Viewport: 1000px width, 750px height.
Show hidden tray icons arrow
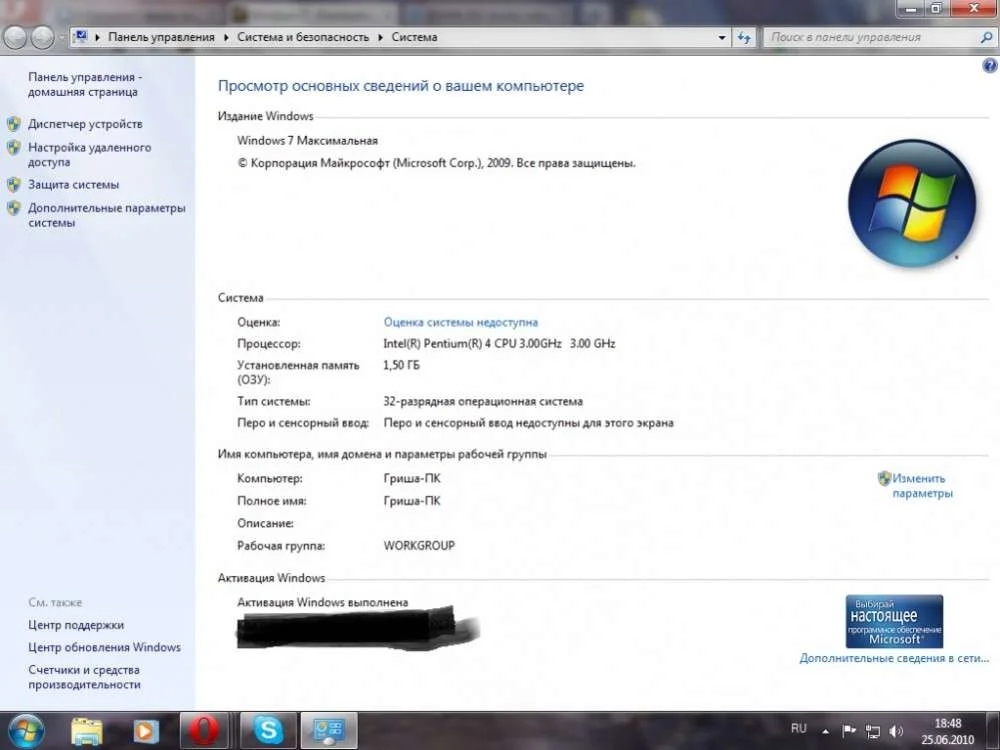point(825,732)
